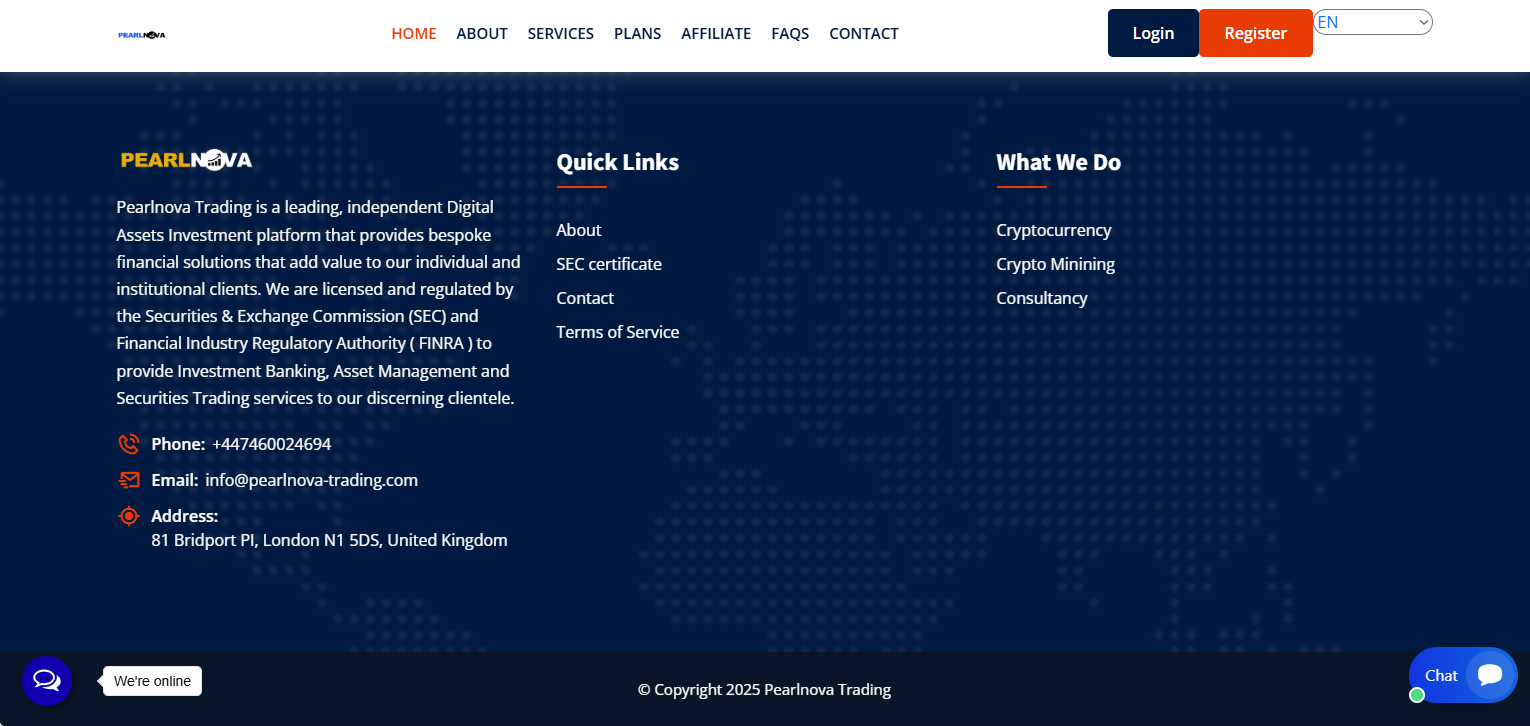Click the Address: label
The image size is (1530, 726).
pos(185,516)
